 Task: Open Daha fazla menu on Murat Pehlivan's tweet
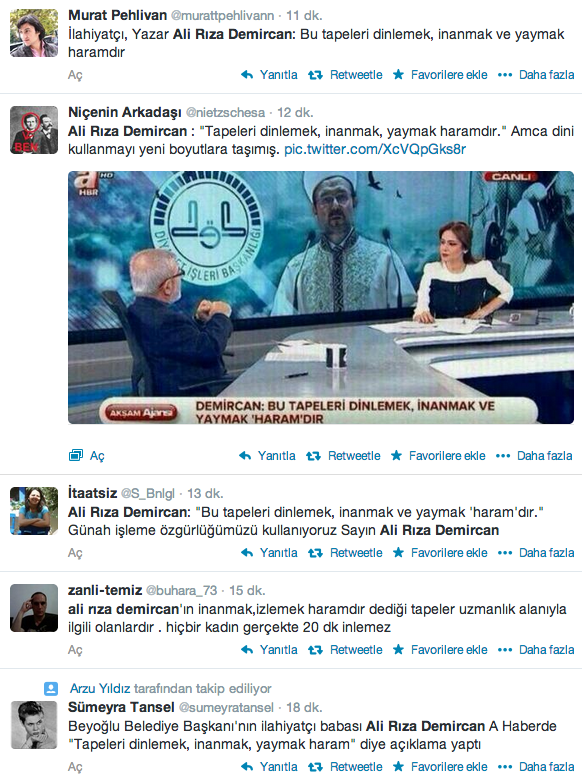(547, 75)
